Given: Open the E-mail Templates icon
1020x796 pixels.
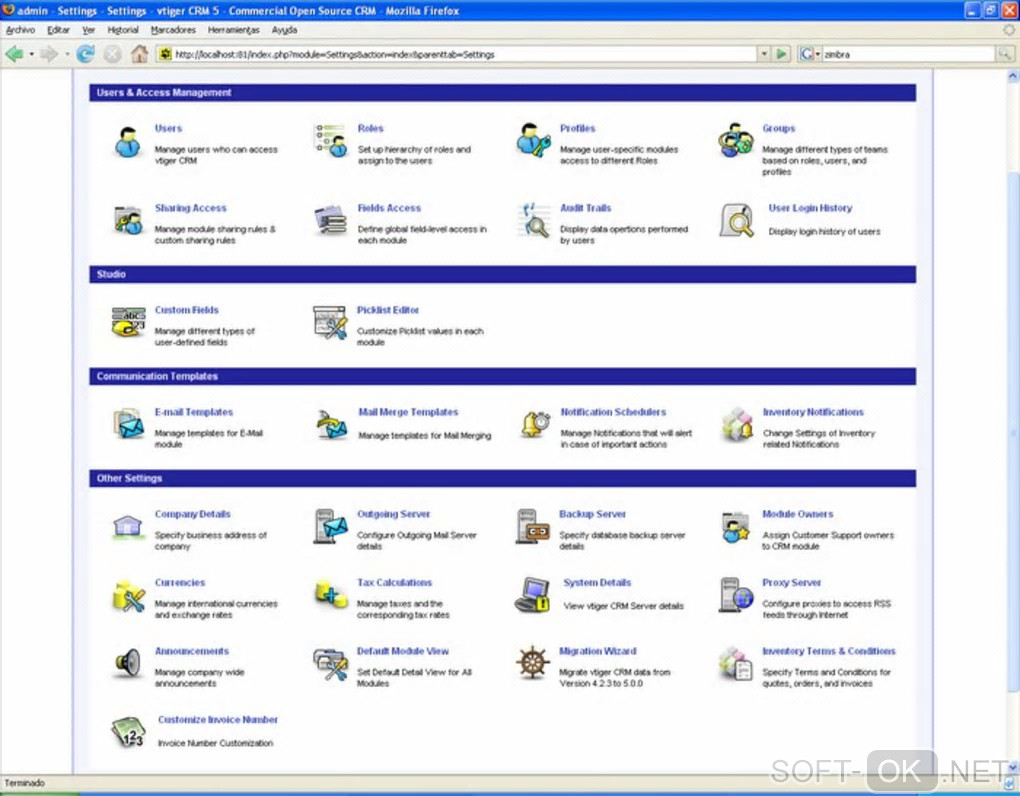Looking at the screenshot, I should click(x=129, y=424).
